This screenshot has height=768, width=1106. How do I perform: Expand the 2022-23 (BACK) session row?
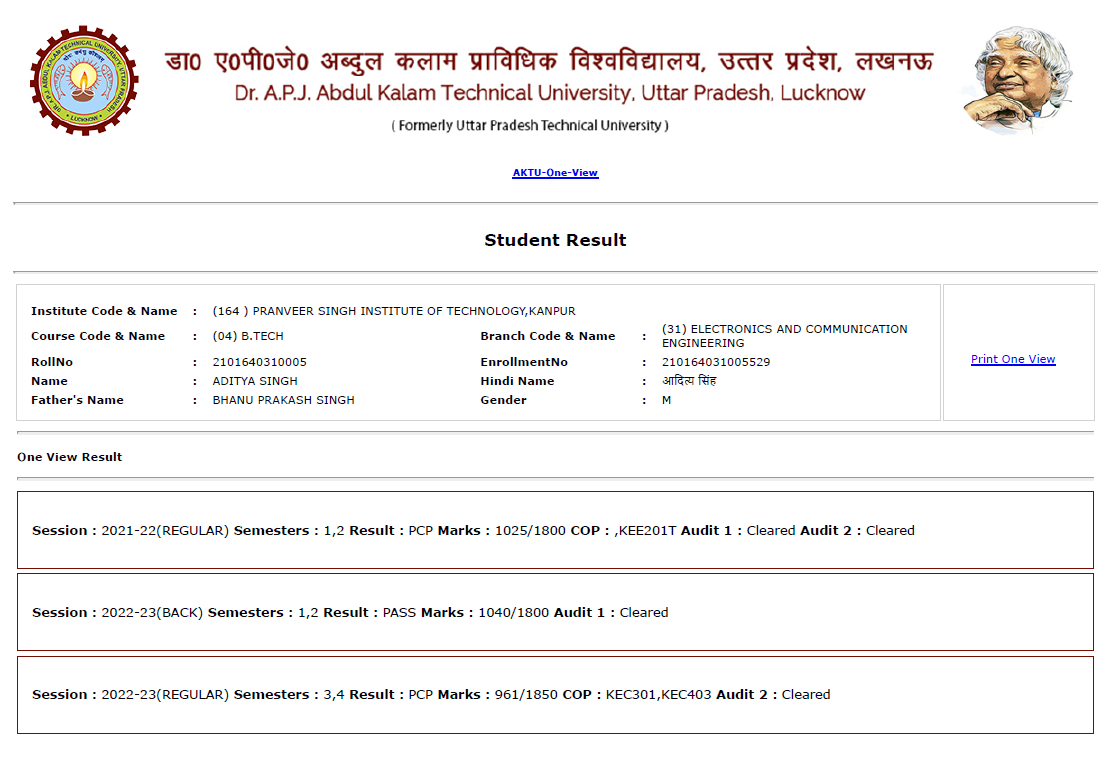pos(555,612)
